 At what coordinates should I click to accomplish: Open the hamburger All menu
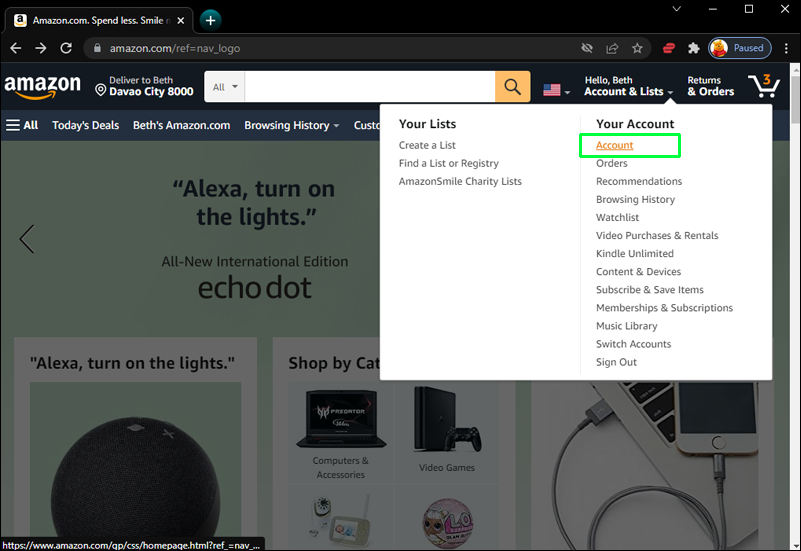(x=22, y=125)
